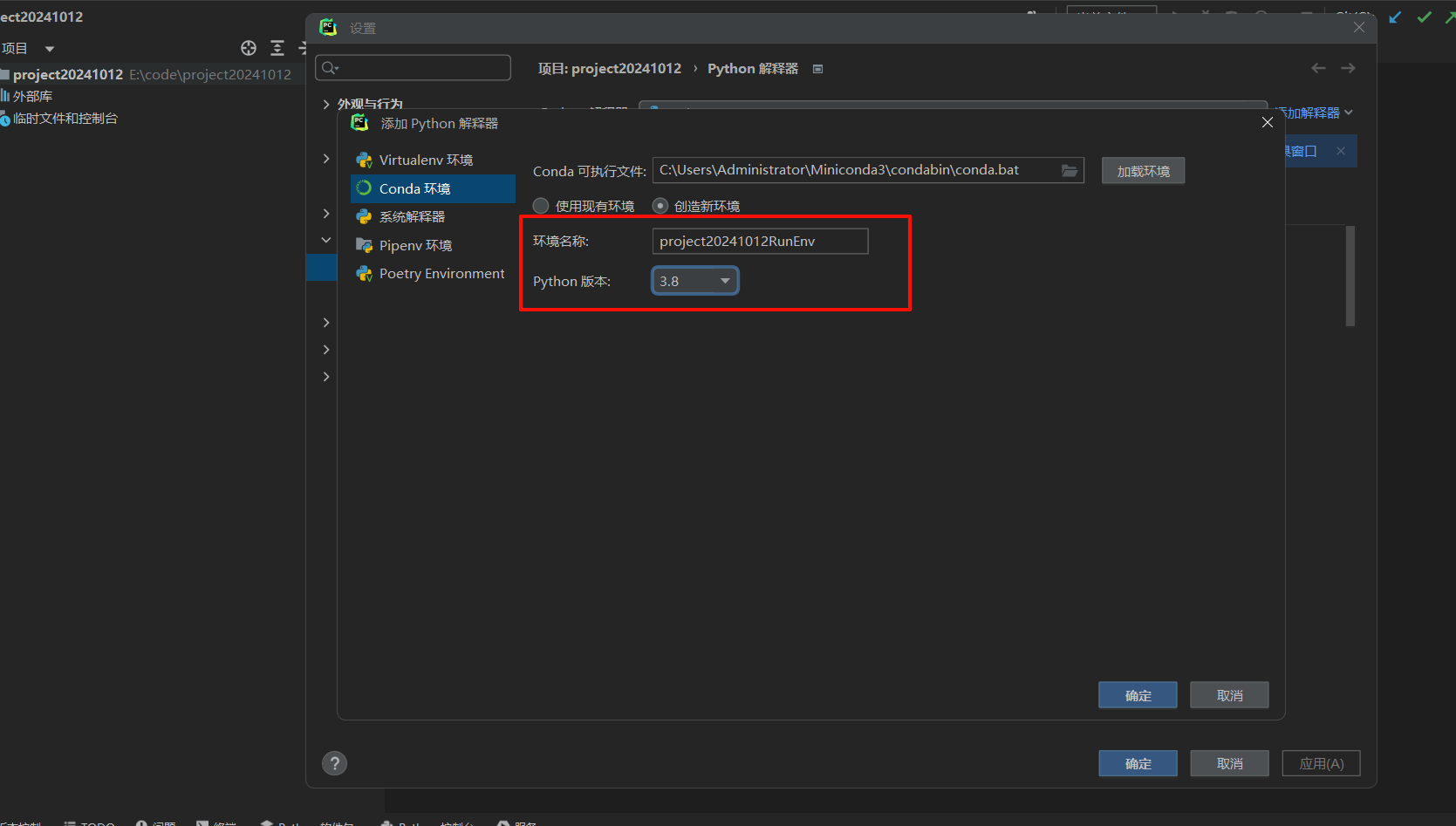Click 确定 in the 设置 dialog
The width and height of the screenshot is (1456, 826).
coord(1138,763)
